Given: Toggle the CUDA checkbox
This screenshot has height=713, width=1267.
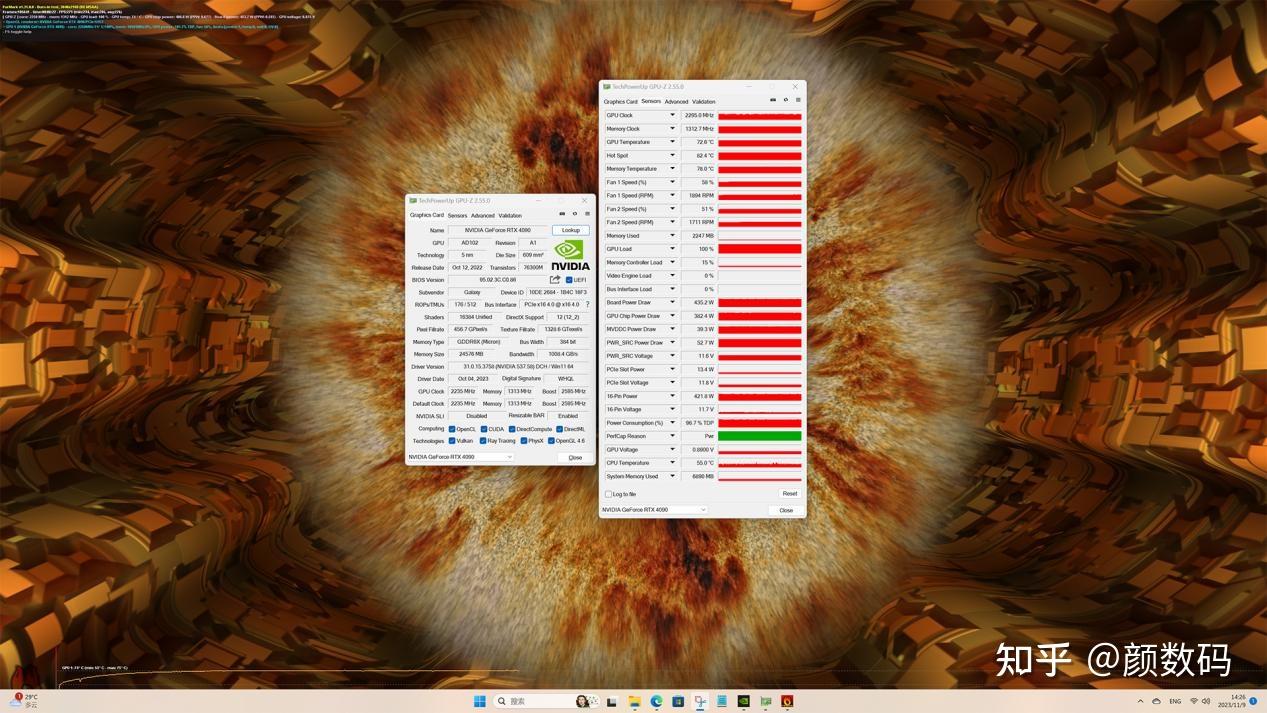Looking at the screenshot, I should click(484, 429).
